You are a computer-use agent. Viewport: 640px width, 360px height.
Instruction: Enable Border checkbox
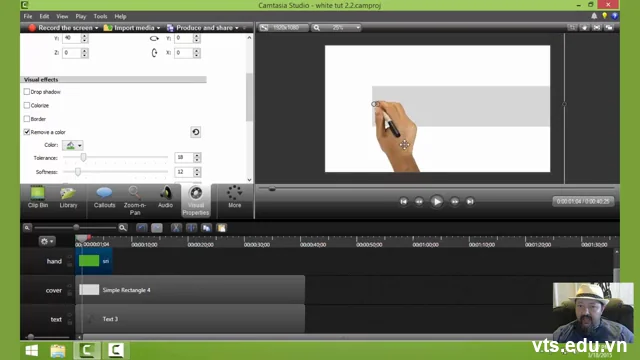pos(27,119)
